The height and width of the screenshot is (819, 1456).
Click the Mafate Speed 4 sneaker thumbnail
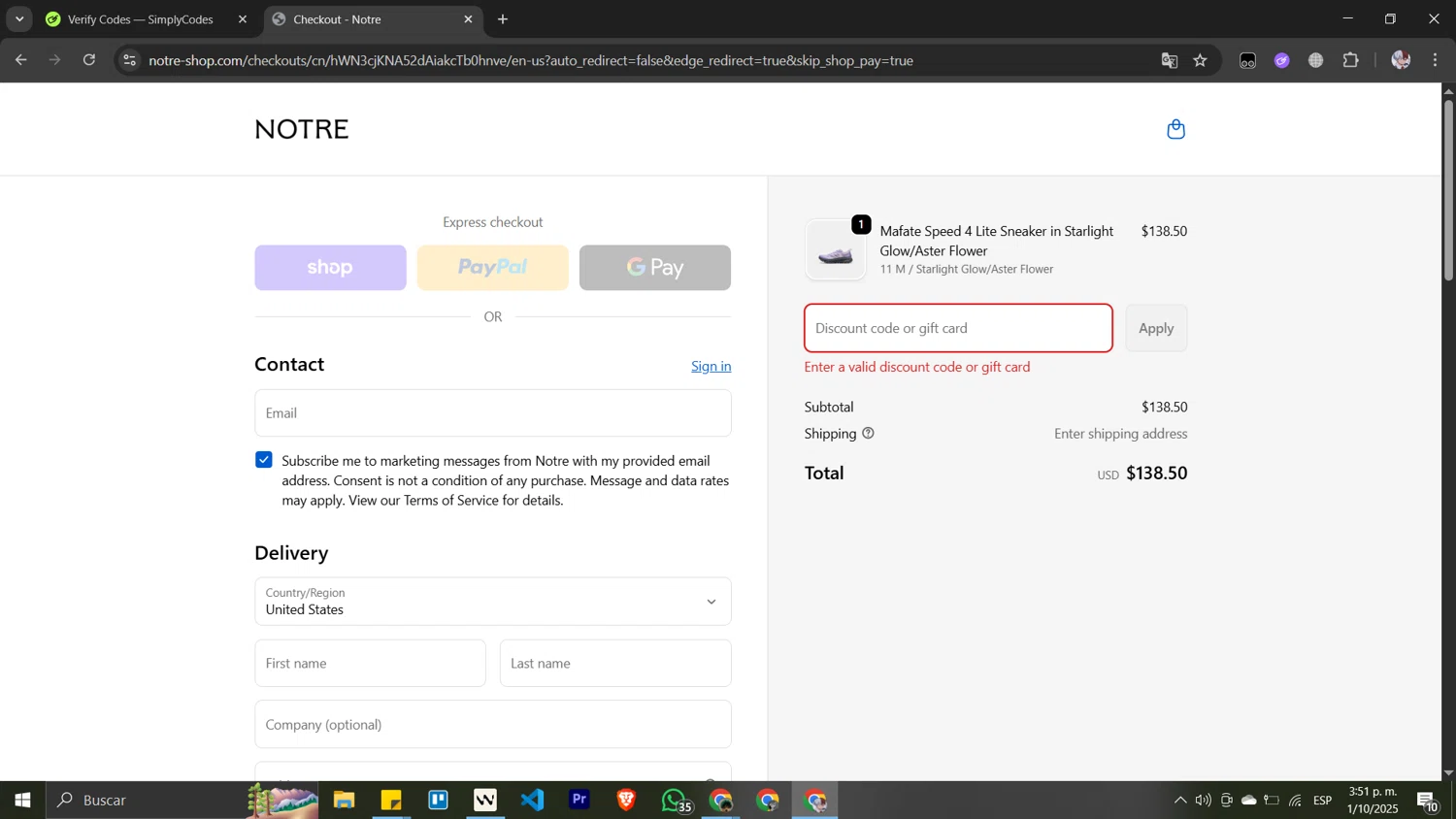coord(836,250)
